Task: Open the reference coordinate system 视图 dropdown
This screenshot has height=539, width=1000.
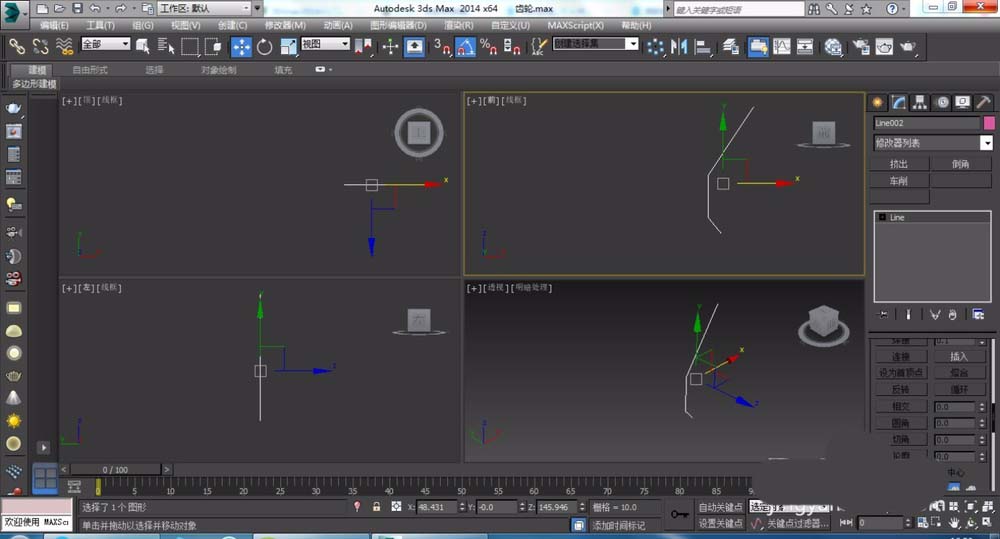Action: pos(325,44)
